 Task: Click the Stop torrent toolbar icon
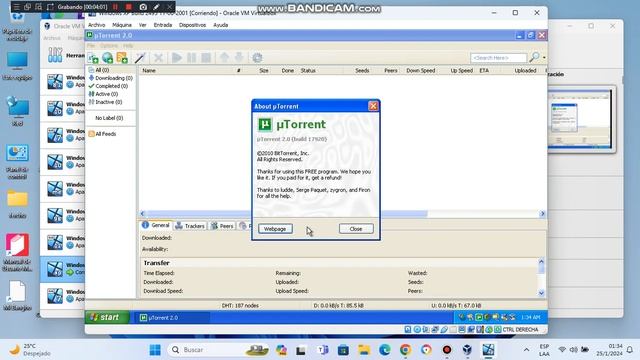pyautogui.click(x=206, y=58)
